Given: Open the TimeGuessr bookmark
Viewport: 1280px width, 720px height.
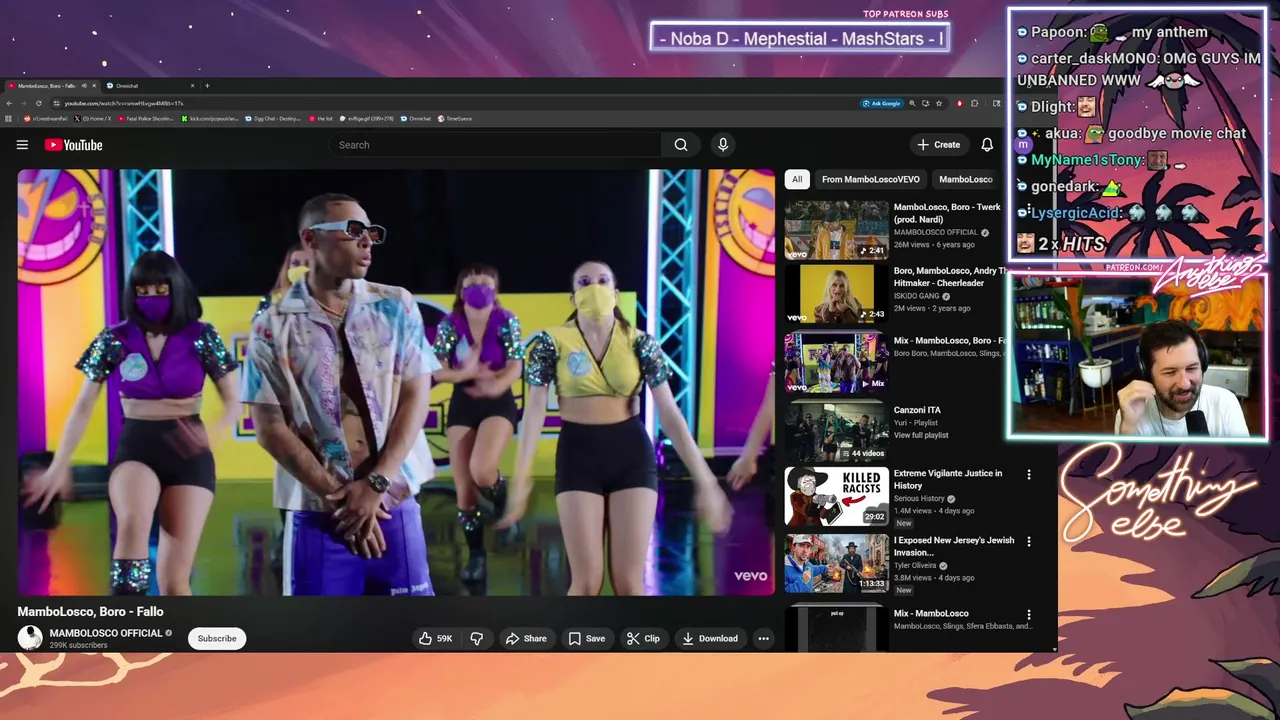Looking at the screenshot, I should pyautogui.click(x=455, y=118).
